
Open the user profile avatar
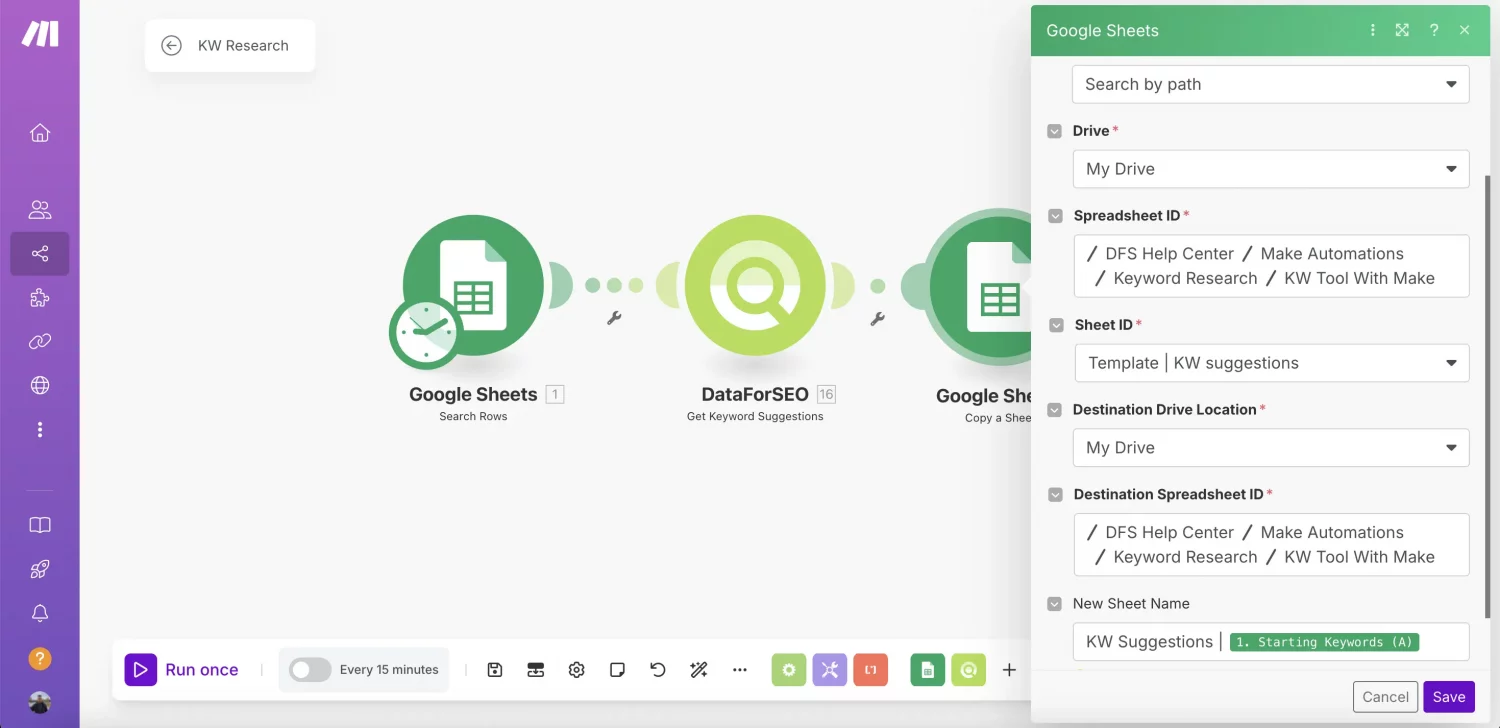[40, 702]
